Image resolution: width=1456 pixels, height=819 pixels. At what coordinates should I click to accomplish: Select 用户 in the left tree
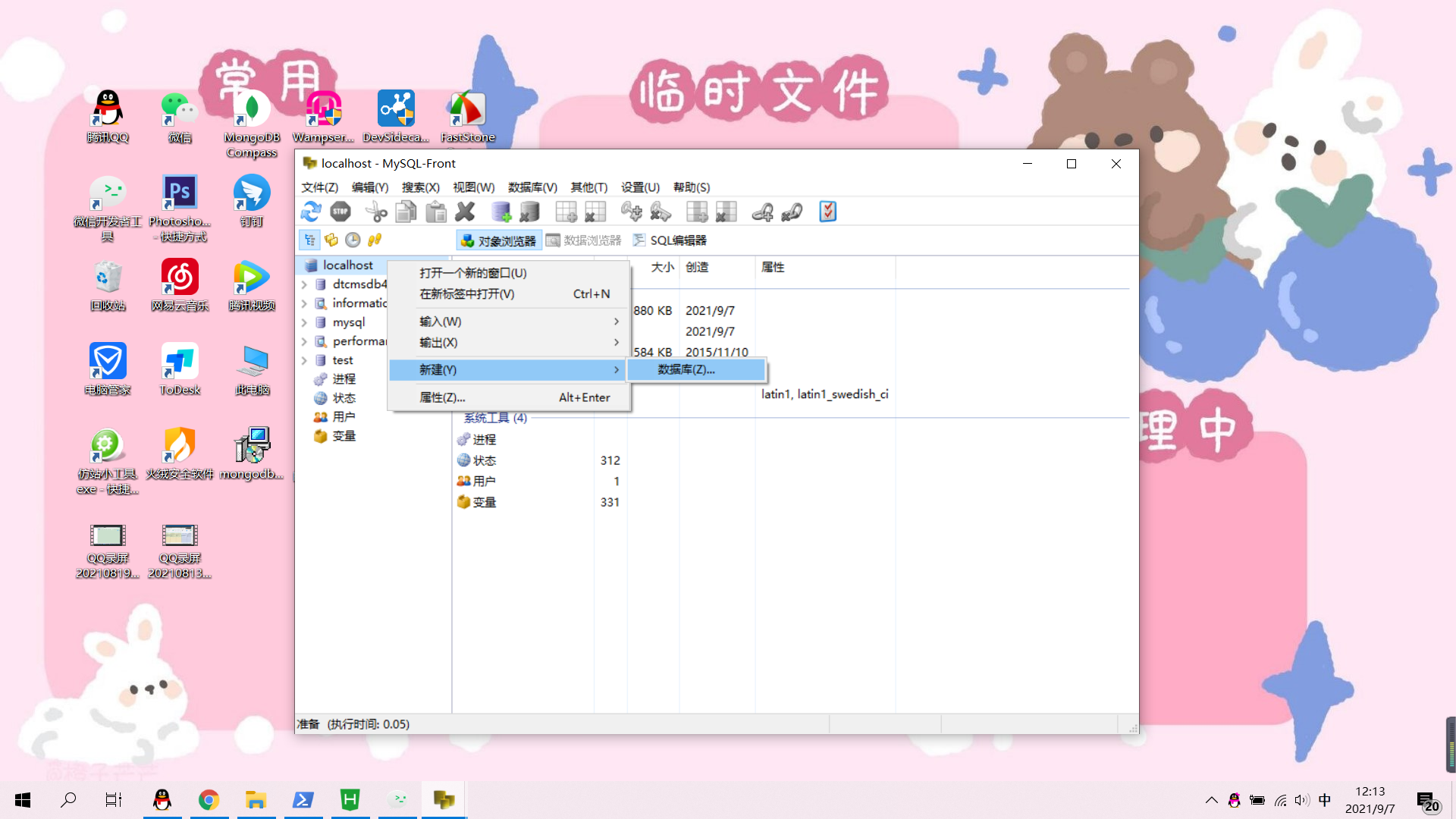344,417
